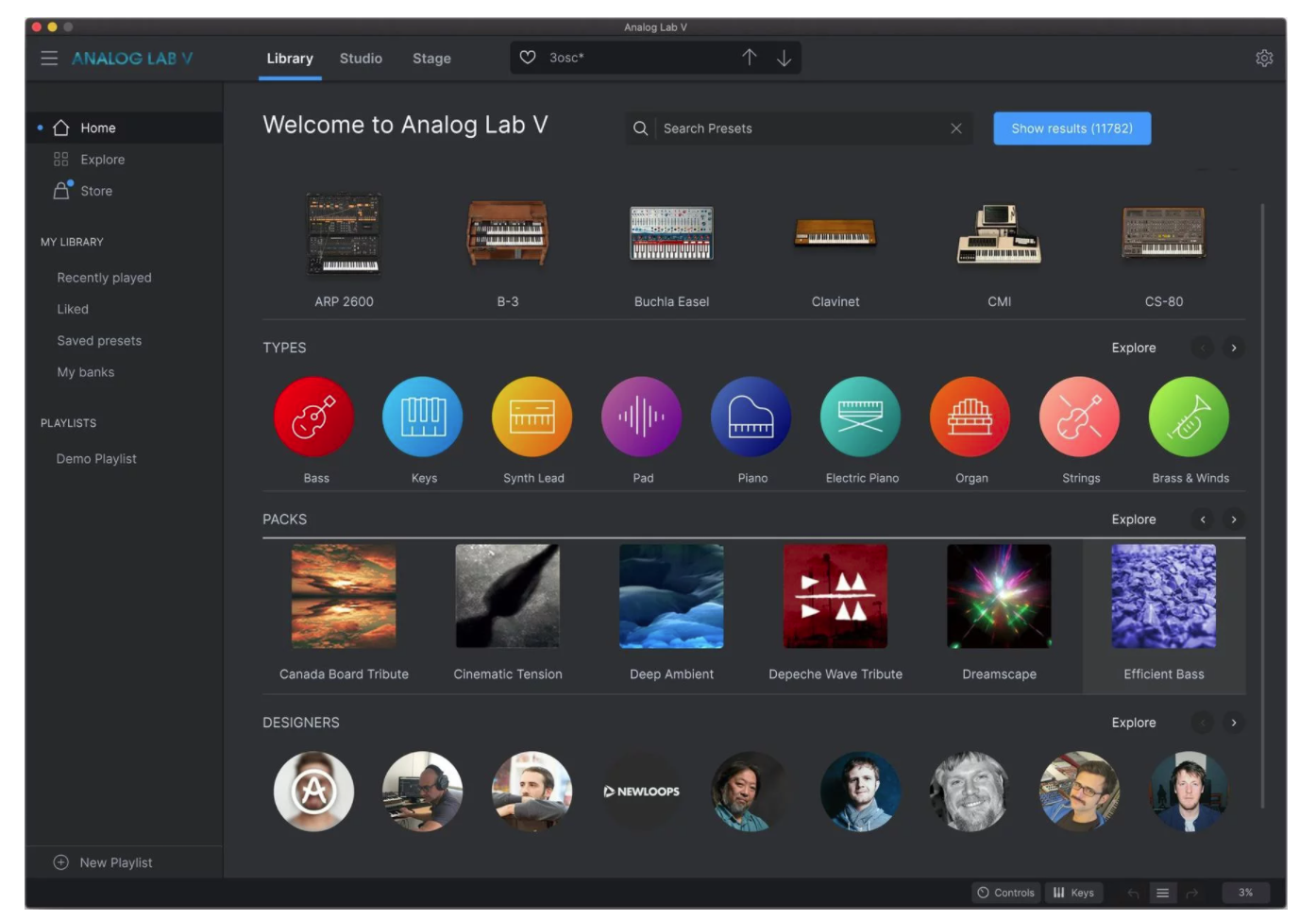Toggle the Keys keyboard panel
Image resolution: width=1316 pixels, height=920 pixels.
1074,893
